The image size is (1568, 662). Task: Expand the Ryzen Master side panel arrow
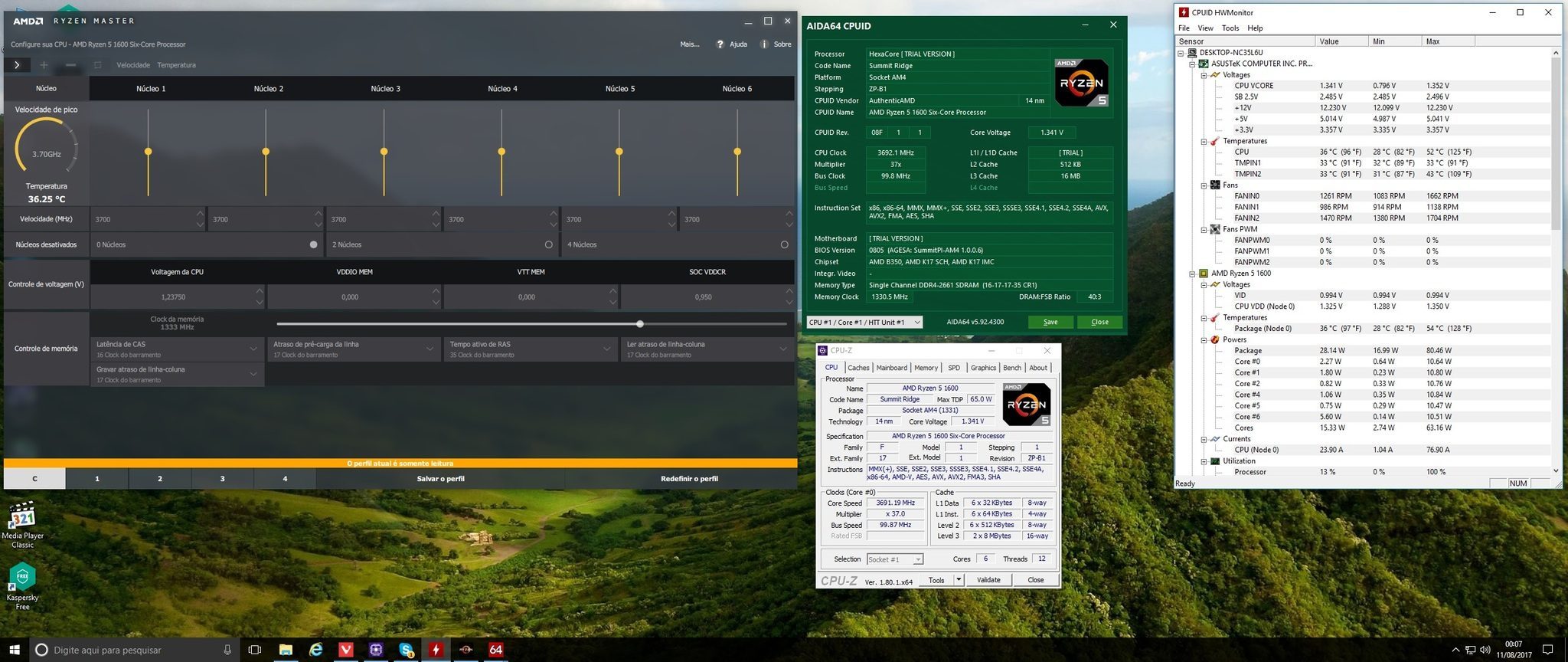[17, 65]
